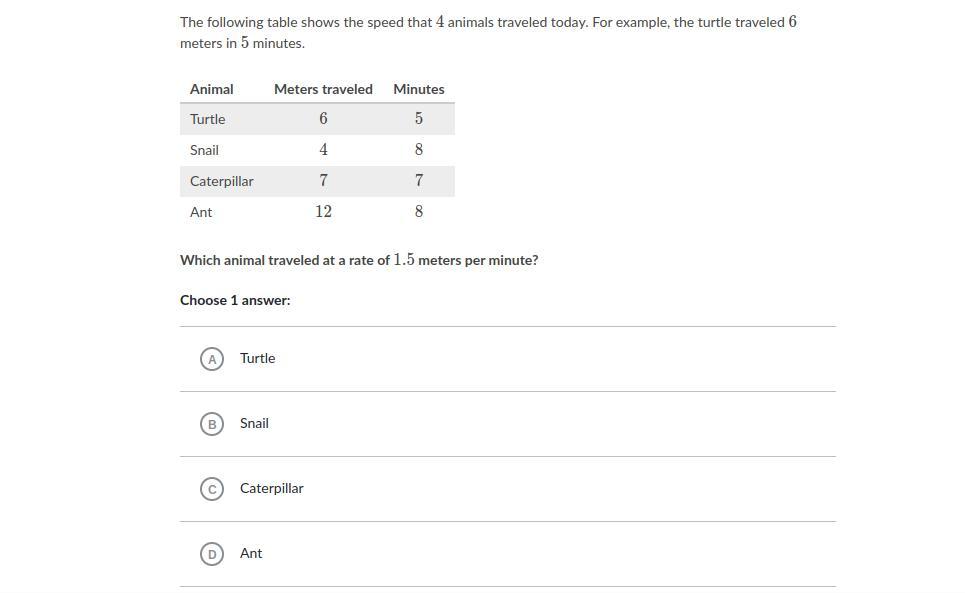Screen dimensions: 965x593
Task: Click the Turtle row name in table
Action: click(x=207, y=119)
